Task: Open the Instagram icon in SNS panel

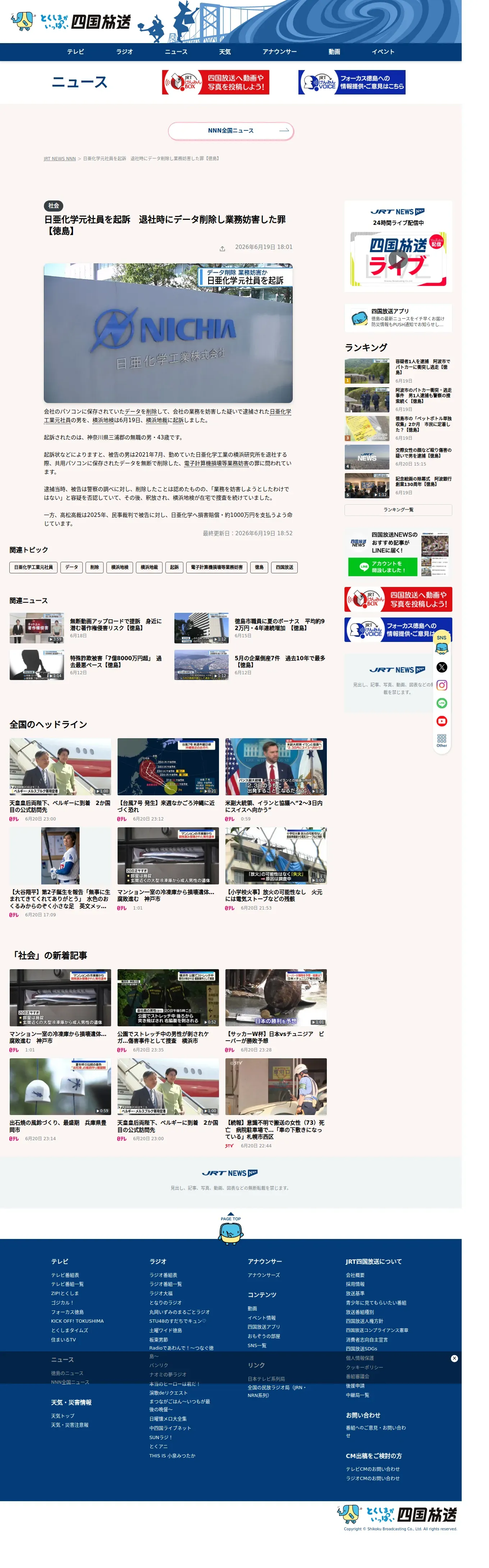Action: (x=442, y=685)
